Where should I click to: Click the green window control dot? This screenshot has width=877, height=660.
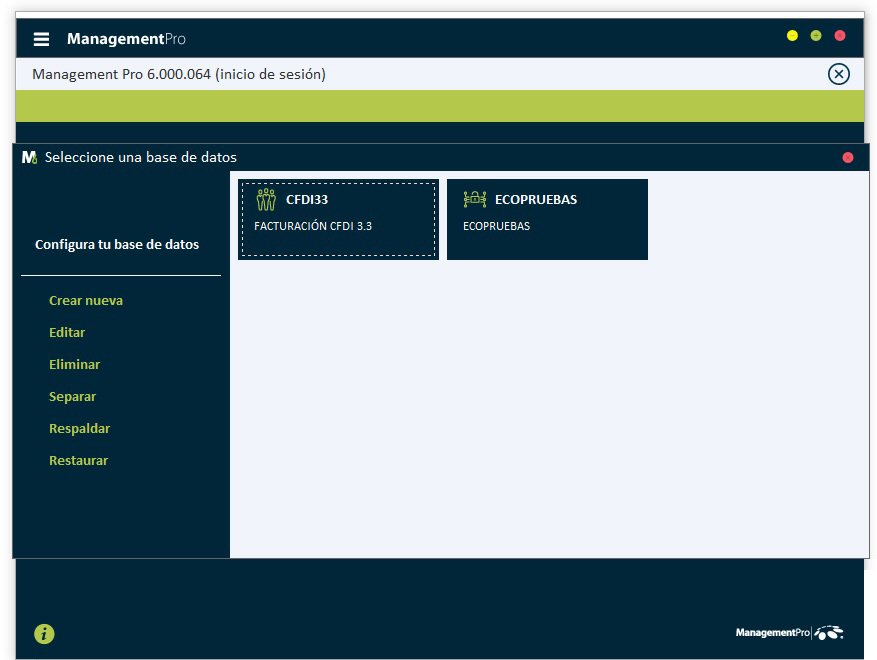click(816, 36)
